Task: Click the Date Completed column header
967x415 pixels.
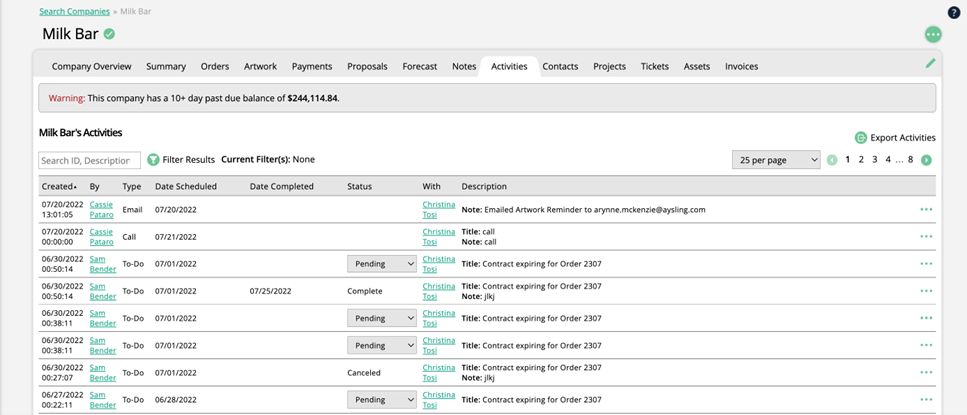Action: pyautogui.click(x=282, y=186)
